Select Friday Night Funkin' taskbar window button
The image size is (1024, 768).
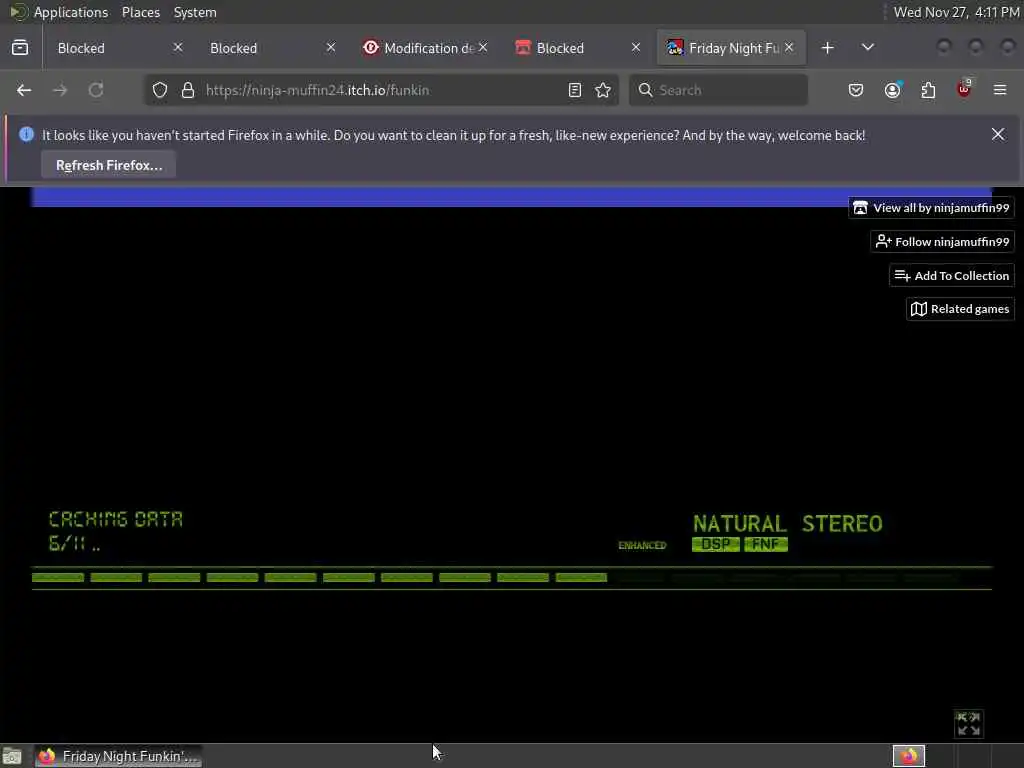[x=118, y=756]
